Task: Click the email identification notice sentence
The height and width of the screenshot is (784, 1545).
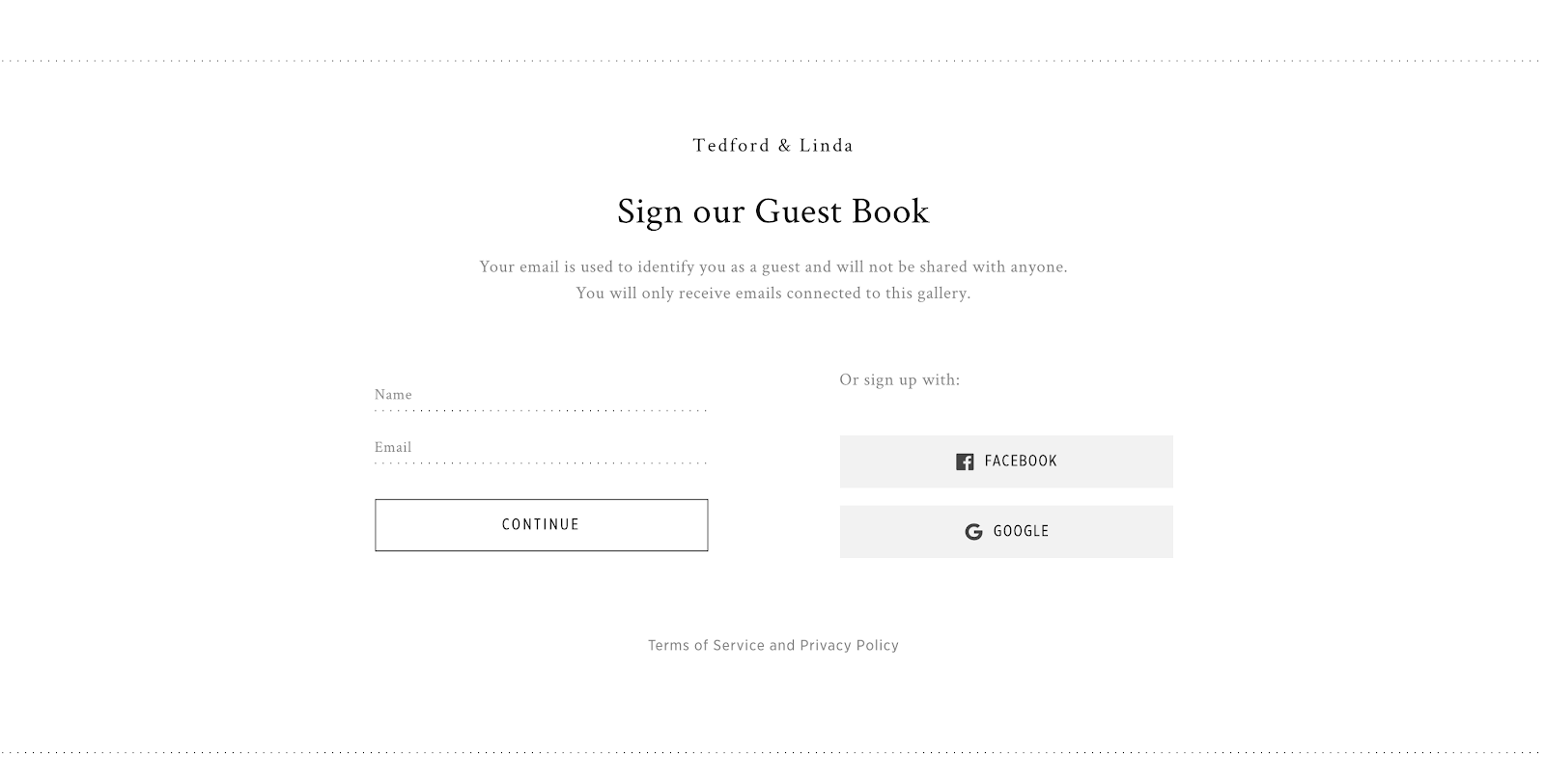Action: (x=772, y=266)
